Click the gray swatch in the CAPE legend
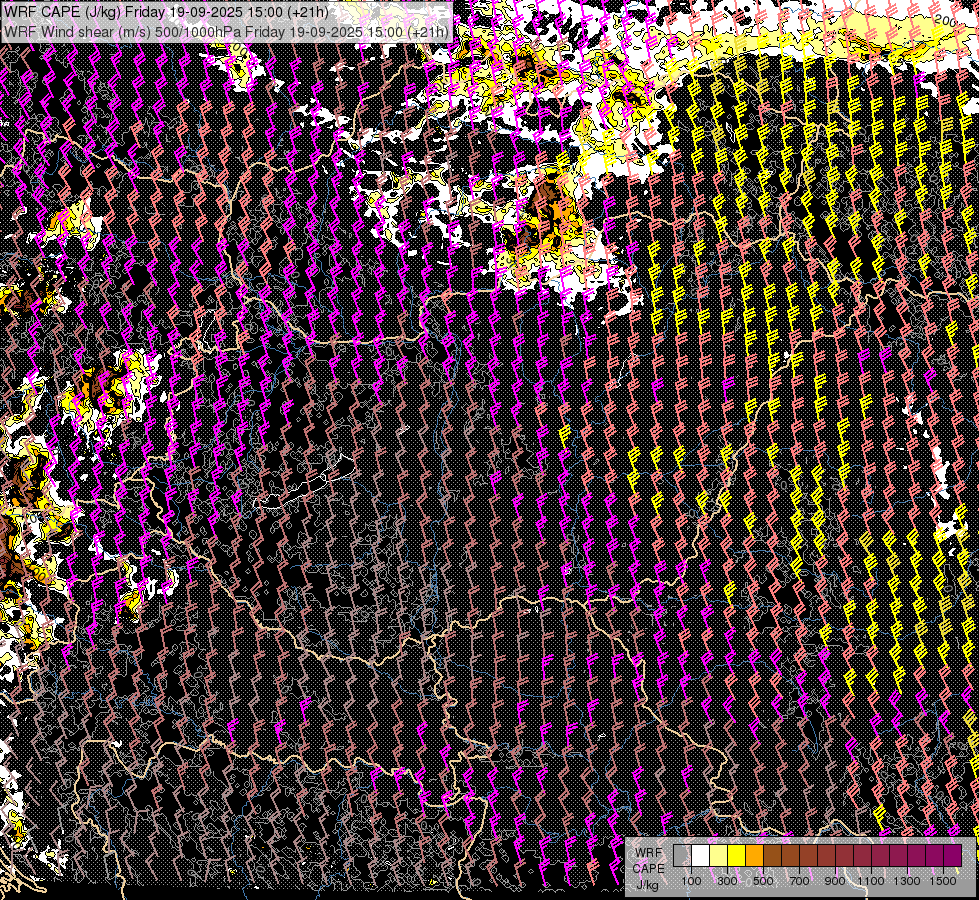This screenshot has width=979, height=900. pyautogui.click(x=682, y=856)
